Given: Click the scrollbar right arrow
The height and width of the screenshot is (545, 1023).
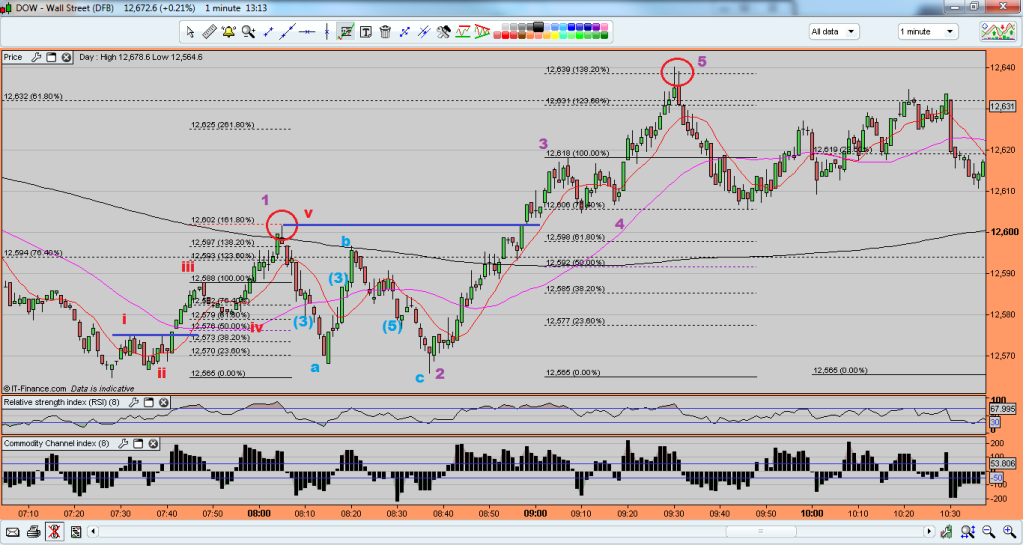Looking at the screenshot, I should [929, 531].
